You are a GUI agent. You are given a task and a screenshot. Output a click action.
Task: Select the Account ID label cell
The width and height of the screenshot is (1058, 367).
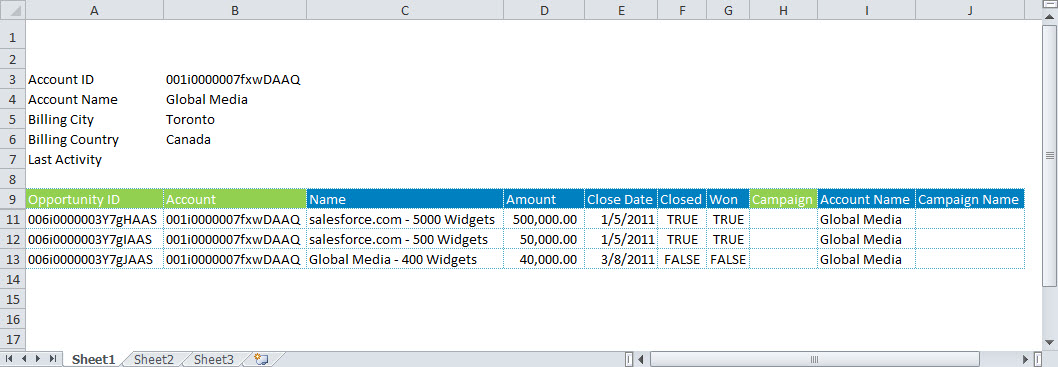(94, 80)
